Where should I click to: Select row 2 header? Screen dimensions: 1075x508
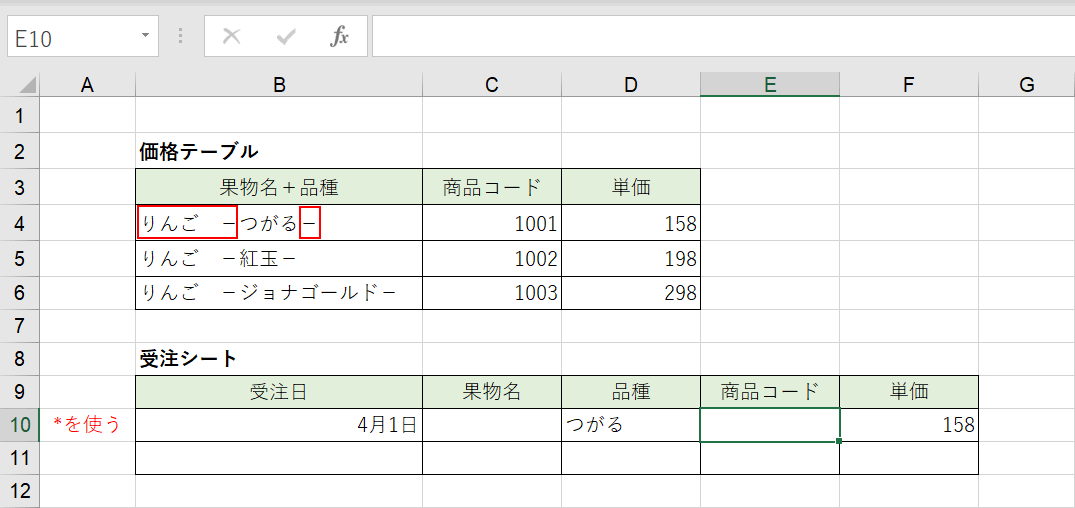point(19,151)
